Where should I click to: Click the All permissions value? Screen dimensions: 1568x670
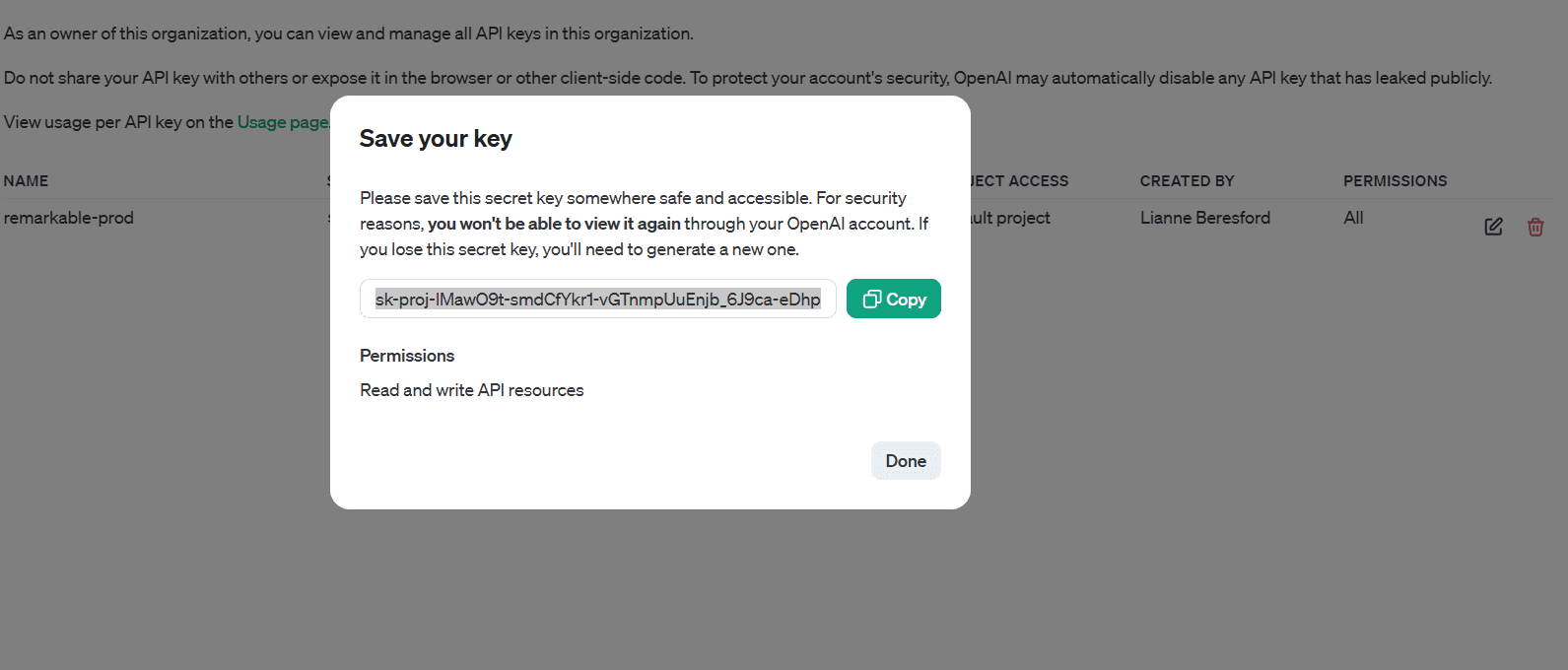(x=1352, y=218)
